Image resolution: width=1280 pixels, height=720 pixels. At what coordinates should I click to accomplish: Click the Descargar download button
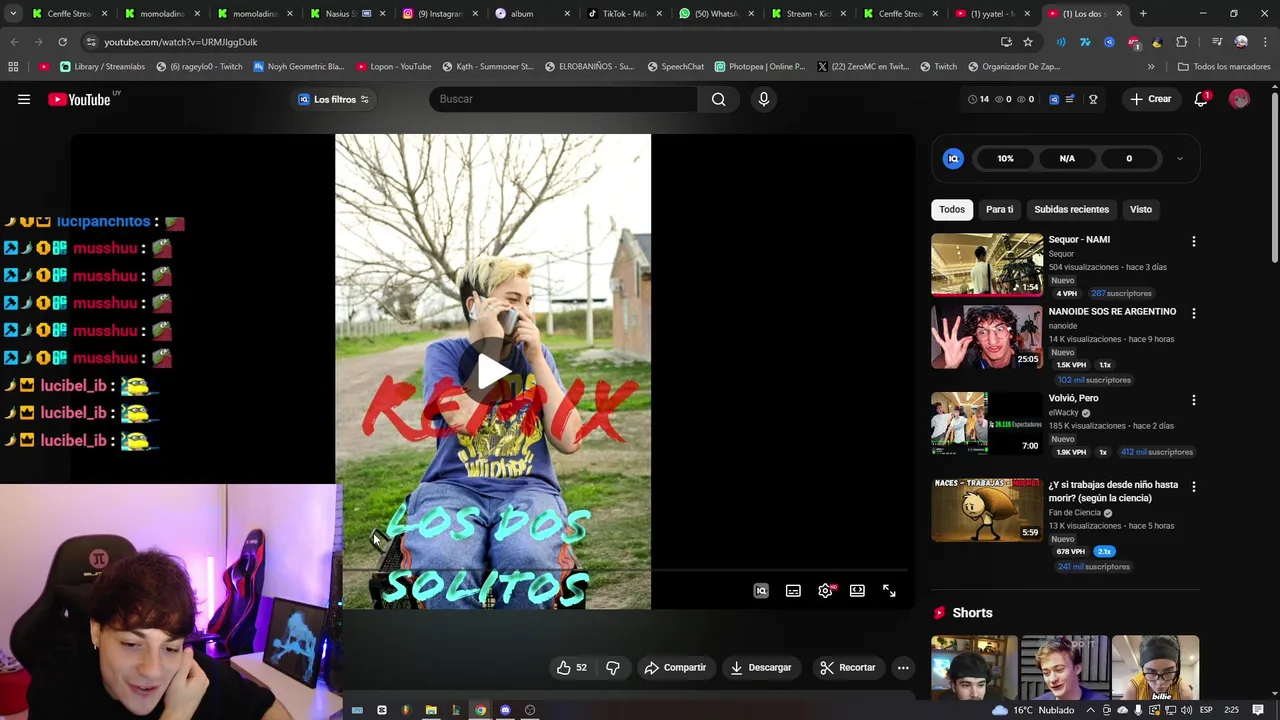click(x=761, y=667)
